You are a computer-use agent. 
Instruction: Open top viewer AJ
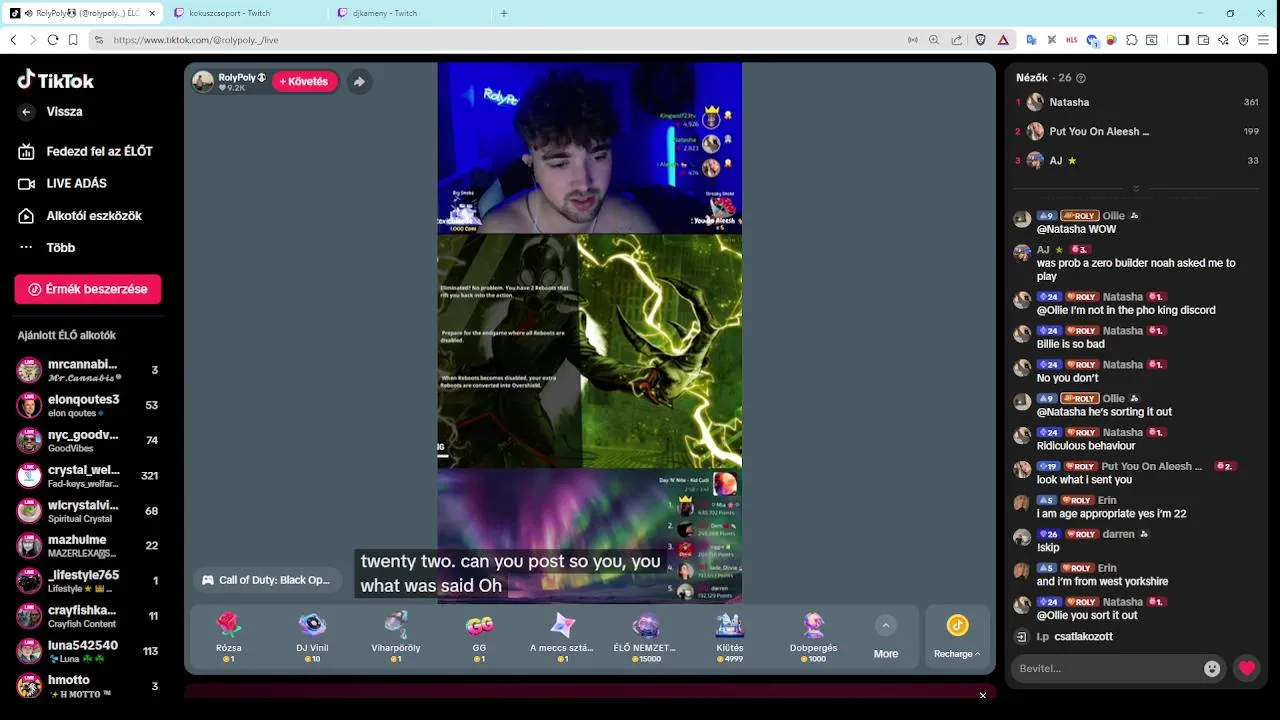1136,160
